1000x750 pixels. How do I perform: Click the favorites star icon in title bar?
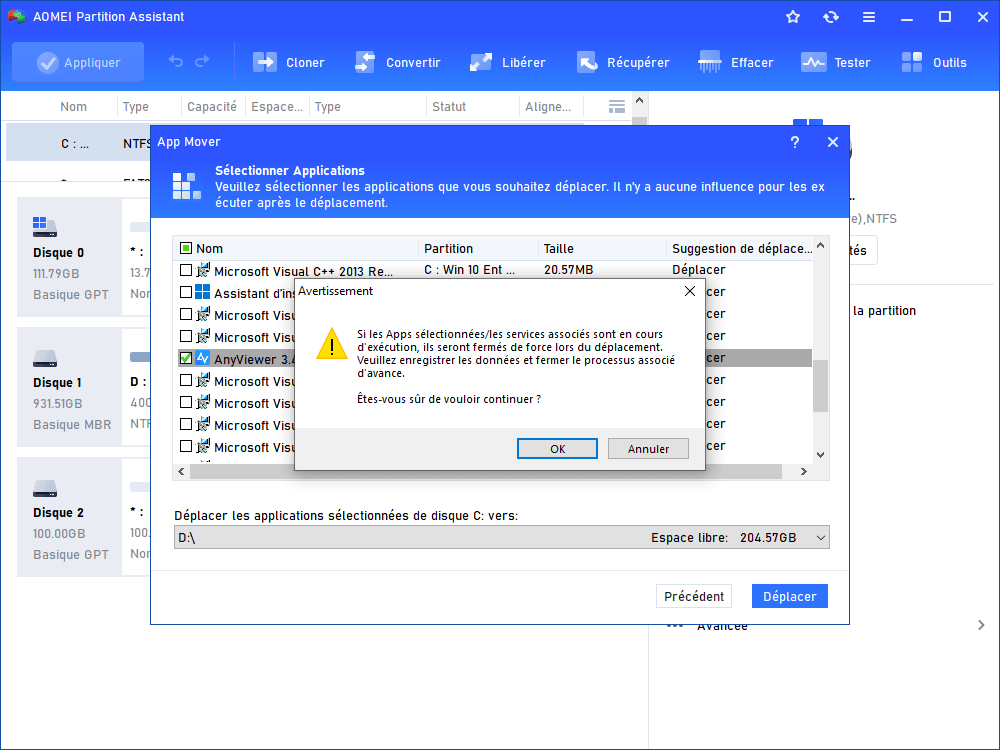(x=793, y=17)
